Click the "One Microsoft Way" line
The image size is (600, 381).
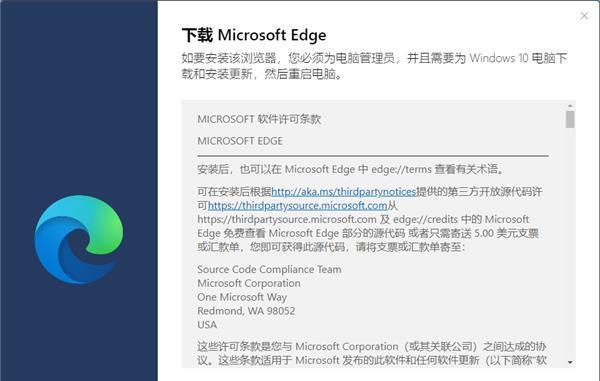242,297
